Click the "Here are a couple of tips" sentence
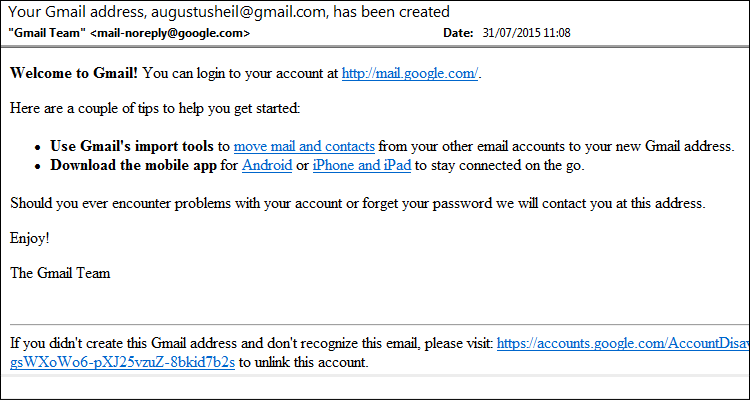The width and height of the screenshot is (750, 400). (155, 108)
